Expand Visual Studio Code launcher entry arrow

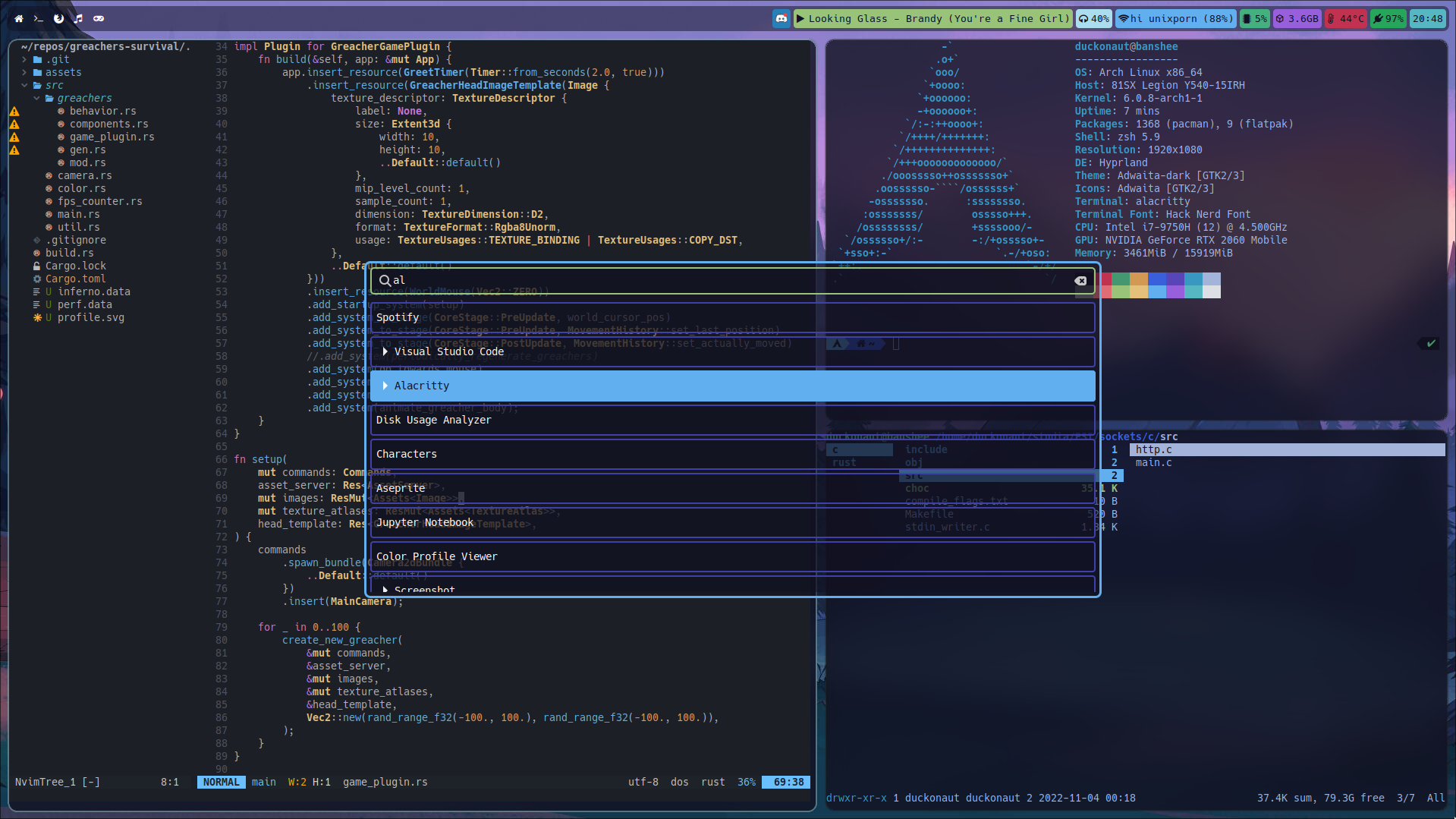click(x=385, y=351)
